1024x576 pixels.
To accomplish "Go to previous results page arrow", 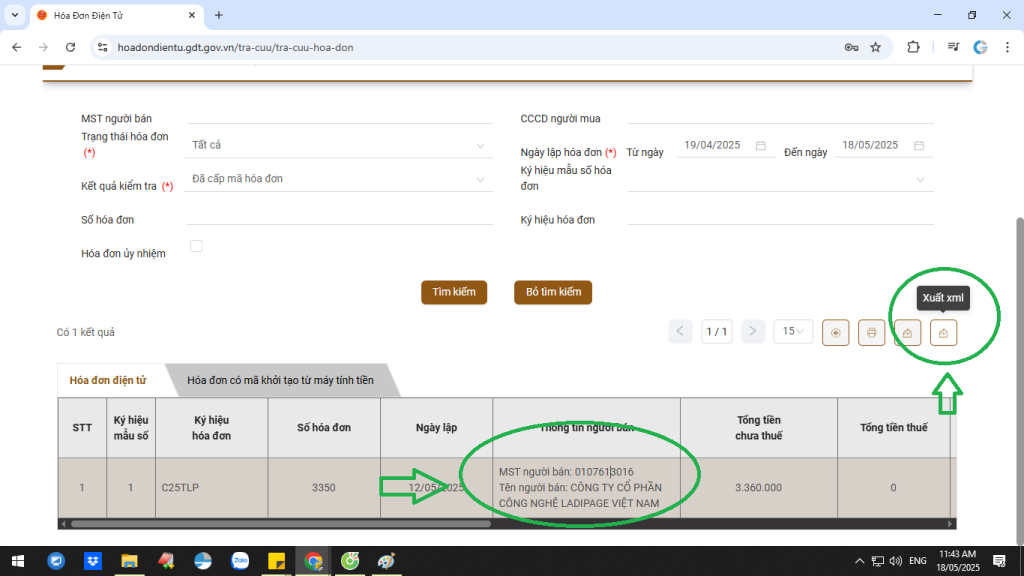I will click(x=680, y=332).
